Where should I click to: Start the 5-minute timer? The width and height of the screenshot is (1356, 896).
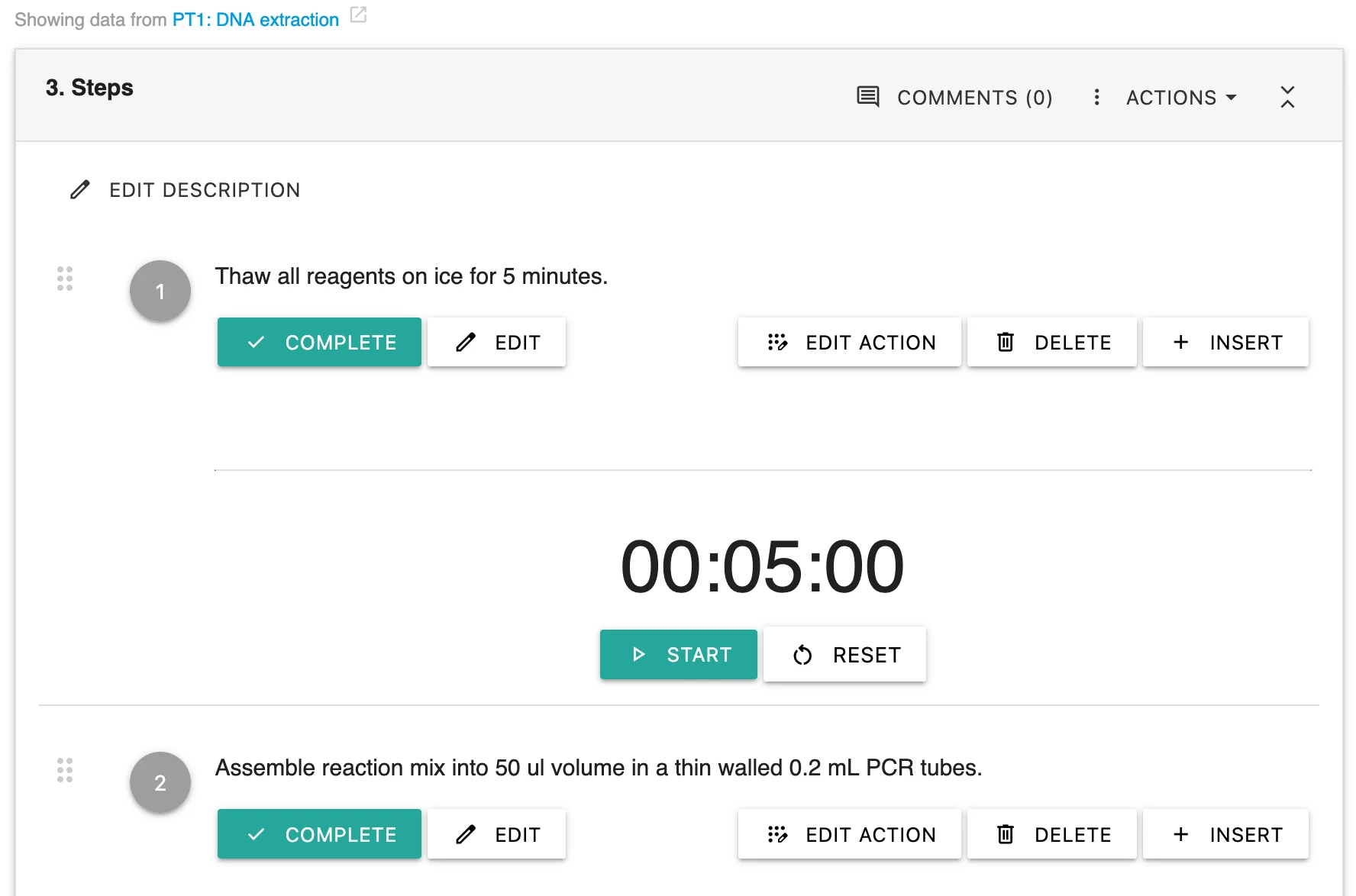click(x=678, y=654)
